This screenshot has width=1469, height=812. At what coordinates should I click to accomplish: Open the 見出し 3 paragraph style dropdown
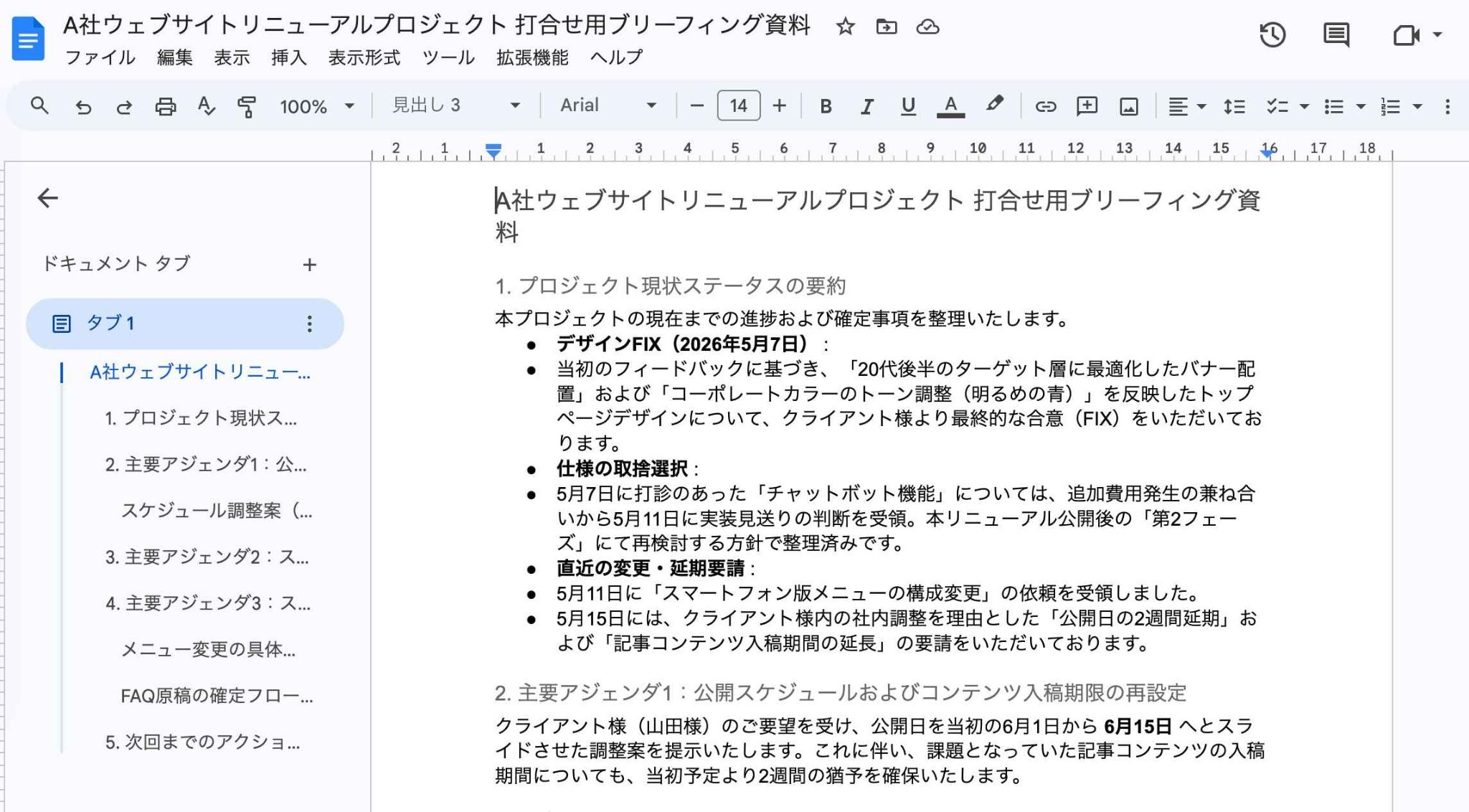455,105
